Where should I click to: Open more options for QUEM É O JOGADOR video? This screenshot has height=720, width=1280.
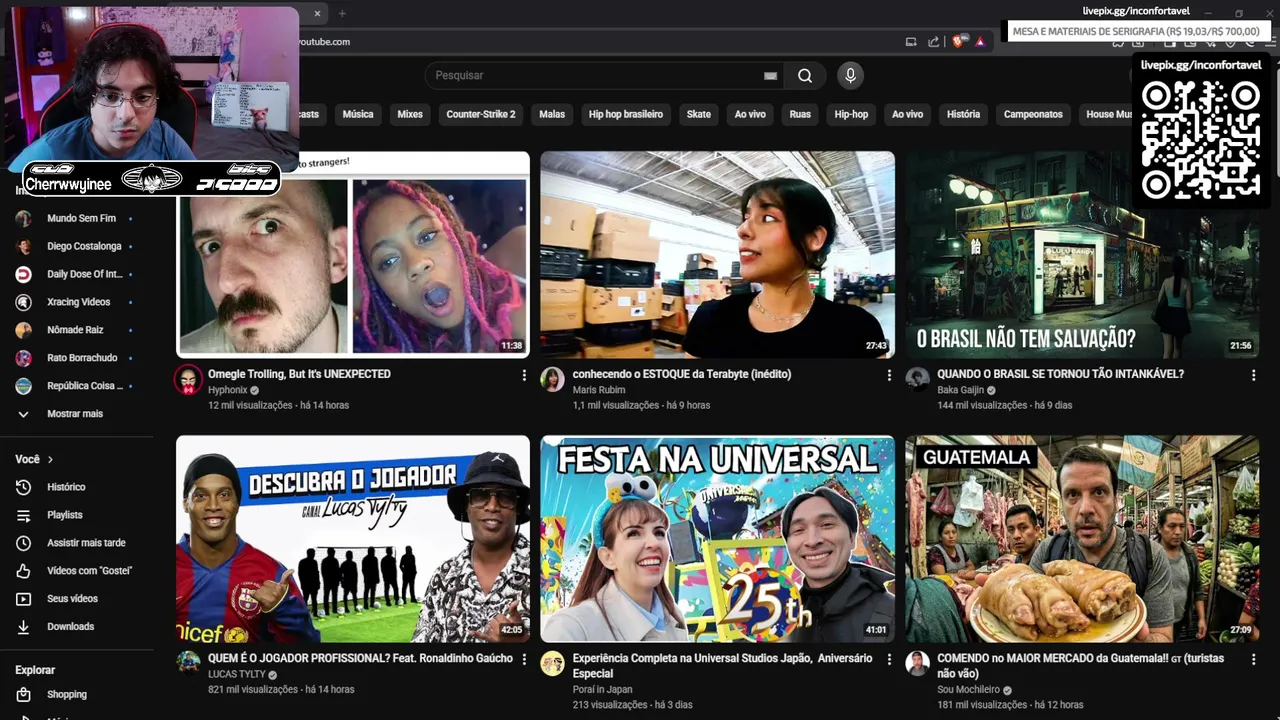click(x=524, y=659)
